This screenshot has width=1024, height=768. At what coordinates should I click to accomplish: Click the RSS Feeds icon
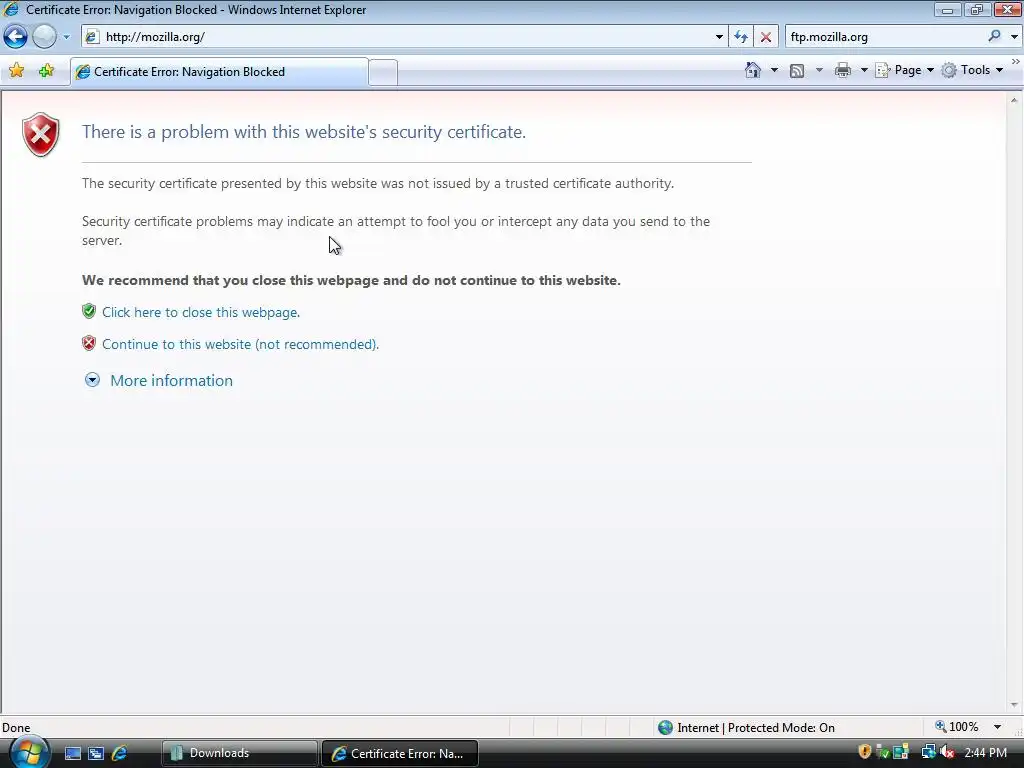coord(797,71)
